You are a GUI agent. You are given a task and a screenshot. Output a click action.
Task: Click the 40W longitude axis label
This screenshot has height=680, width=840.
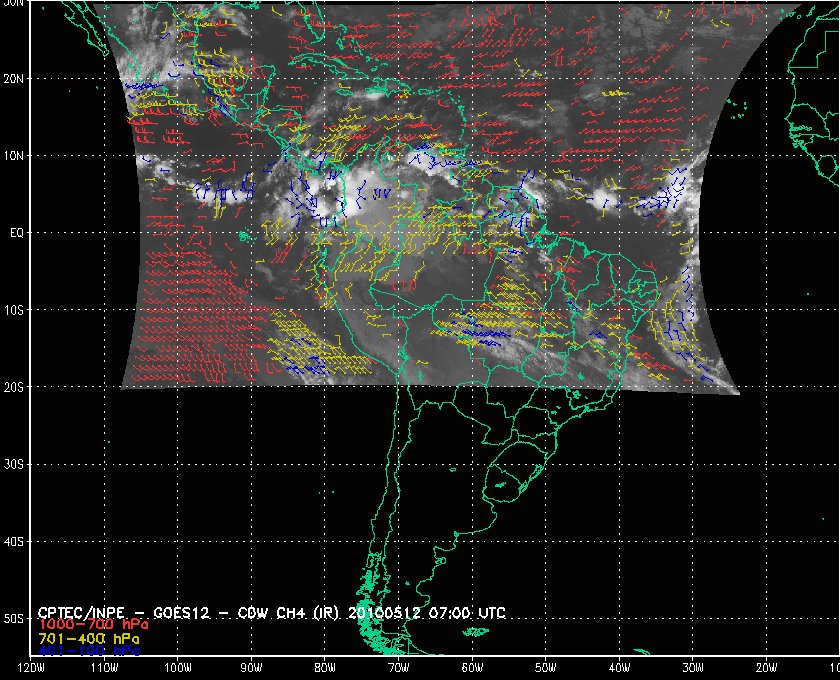pyautogui.click(x=618, y=668)
